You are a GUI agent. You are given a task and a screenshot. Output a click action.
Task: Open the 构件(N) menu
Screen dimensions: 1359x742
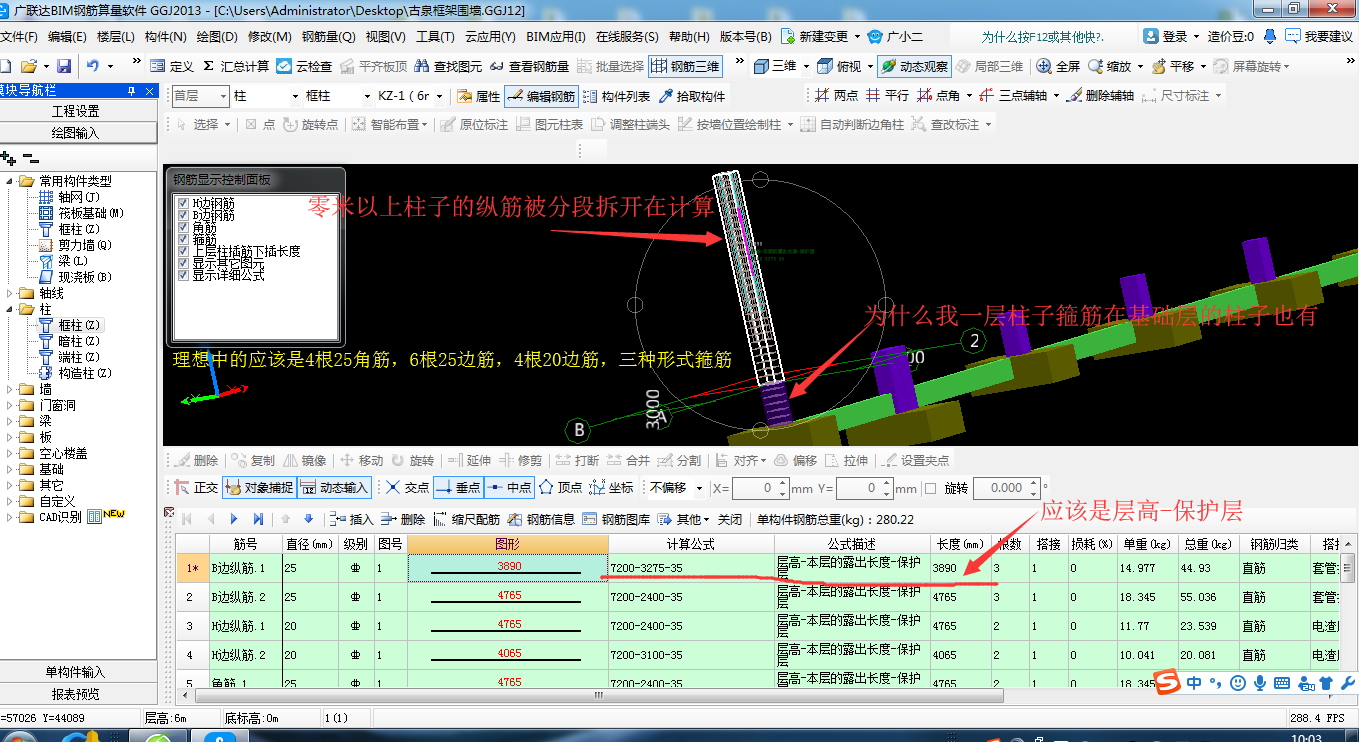166,36
